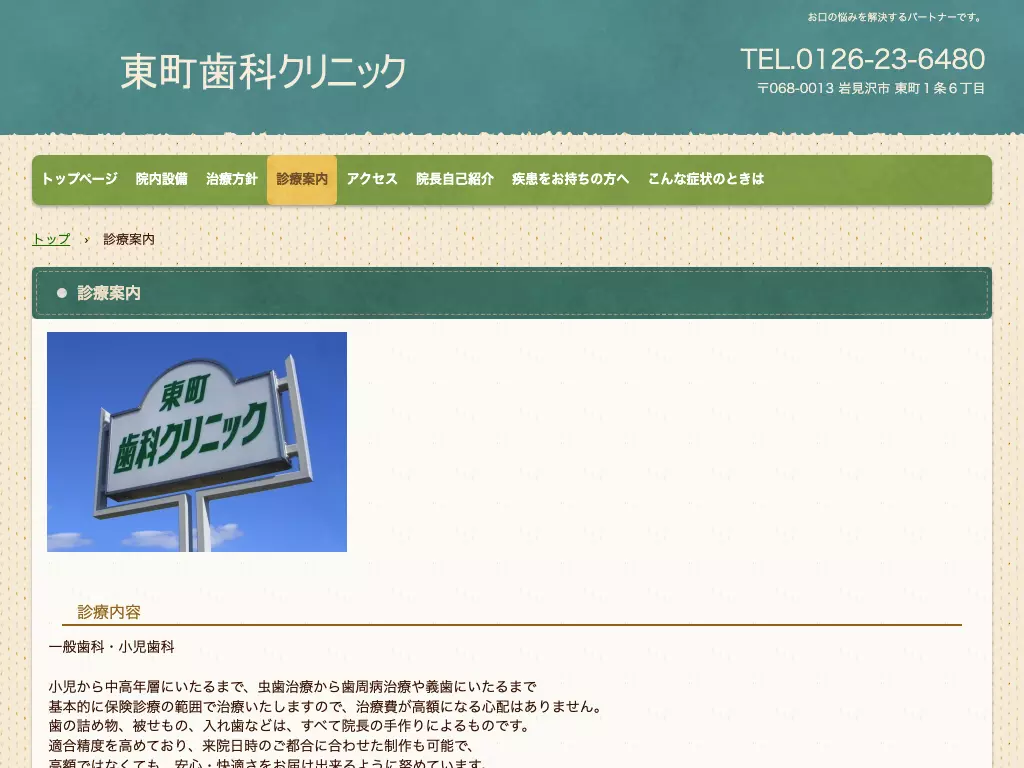Click the 診療内容 subheading
Viewport: 1024px width, 768px height.
[109, 612]
